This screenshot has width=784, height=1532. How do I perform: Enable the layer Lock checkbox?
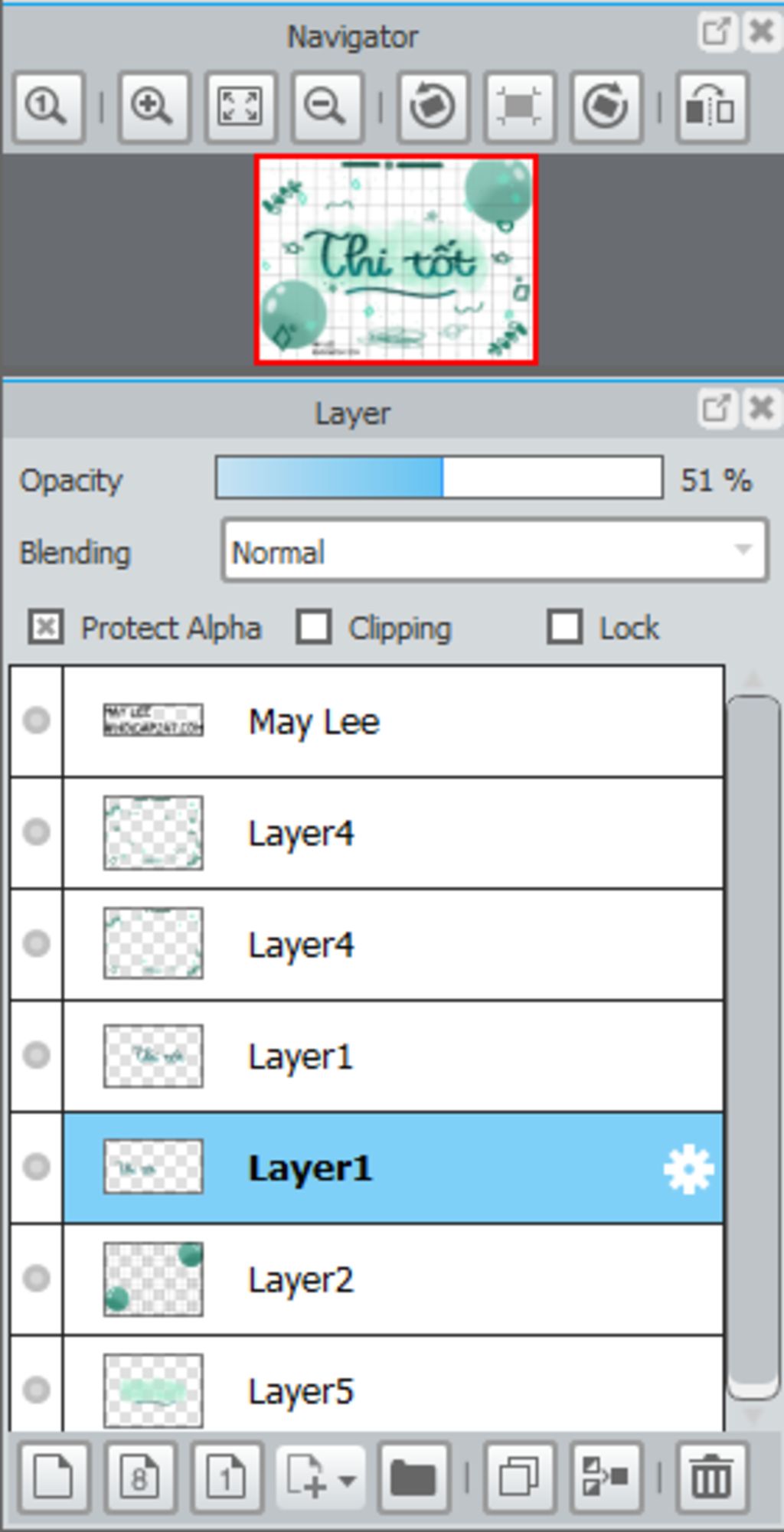click(x=565, y=627)
